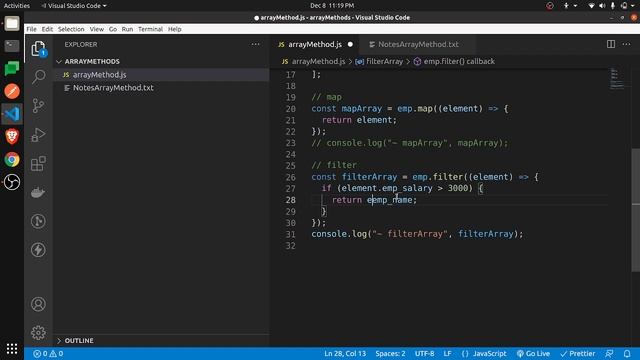Viewport: 640px width, 360px height.
Task: Click the feedback icon in status bar
Action: tap(609, 353)
